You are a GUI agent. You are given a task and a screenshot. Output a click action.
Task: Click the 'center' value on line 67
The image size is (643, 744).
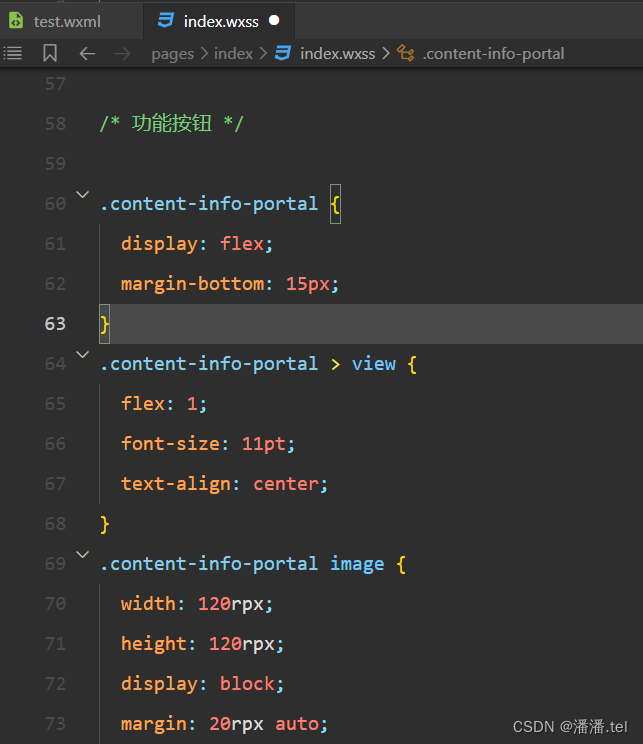286,484
